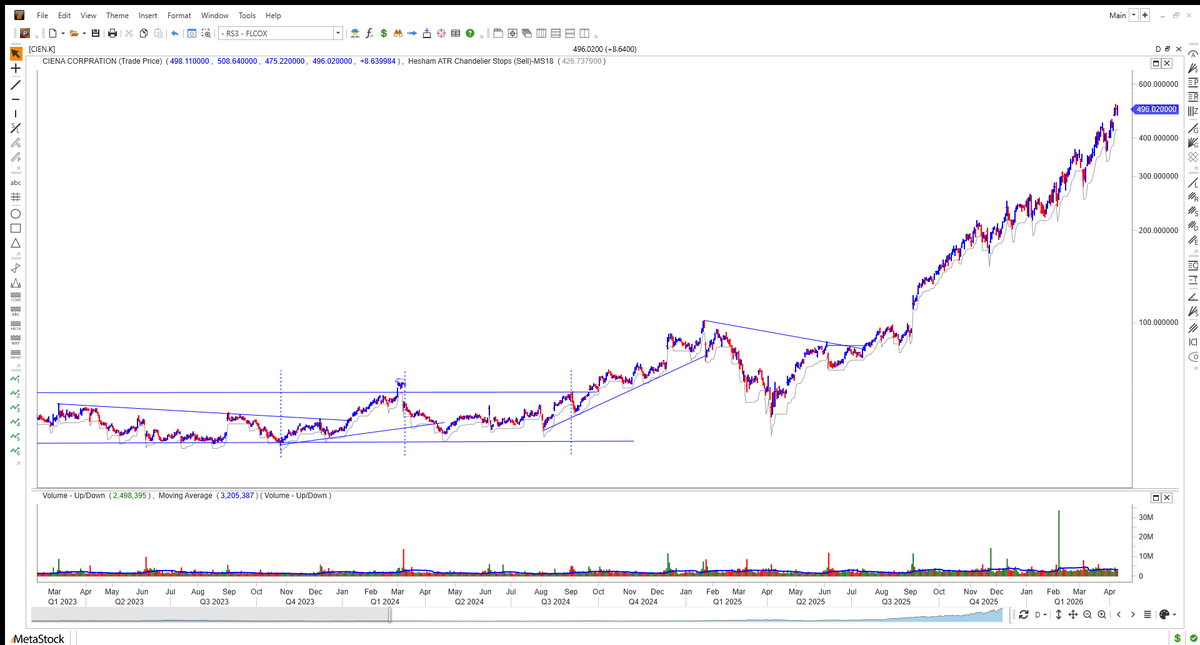Screen dimensions: 1200x645
Task: Click the Moving Average label in volume pane
Action: (x=185, y=495)
